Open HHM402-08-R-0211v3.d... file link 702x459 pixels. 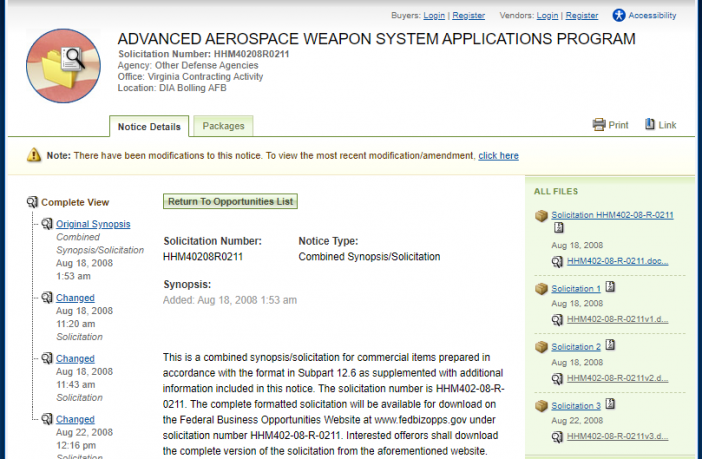pos(617,436)
